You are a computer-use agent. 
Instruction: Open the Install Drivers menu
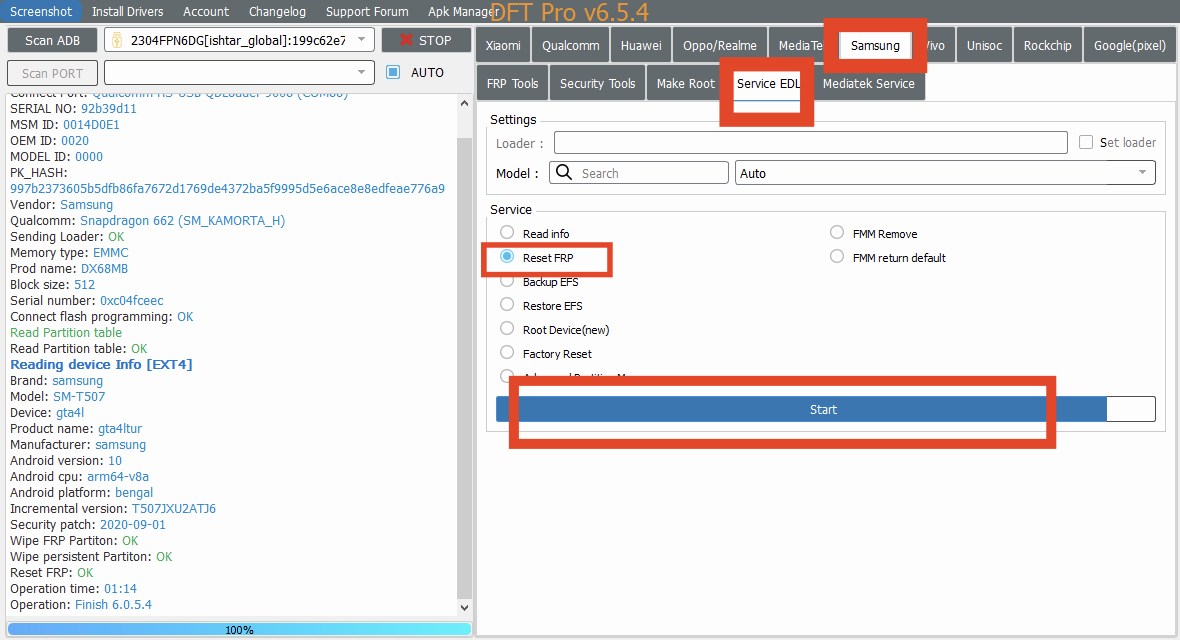click(128, 11)
